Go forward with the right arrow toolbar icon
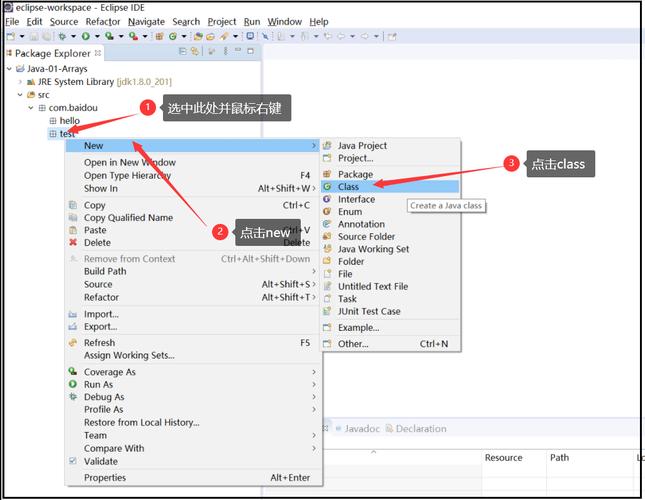 364,37
